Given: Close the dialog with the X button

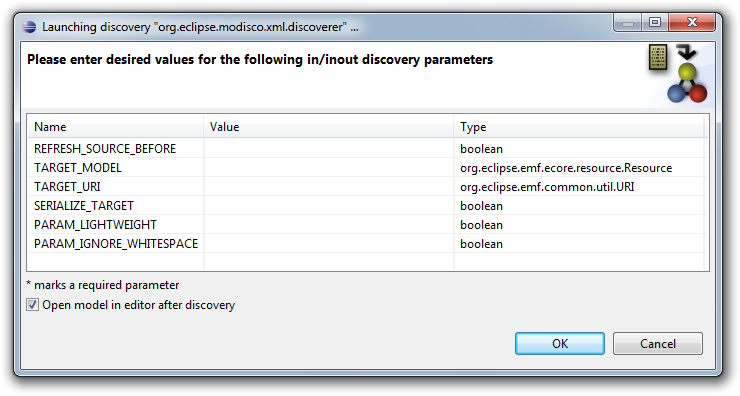Looking at the screenshot, I should [692, 22].
